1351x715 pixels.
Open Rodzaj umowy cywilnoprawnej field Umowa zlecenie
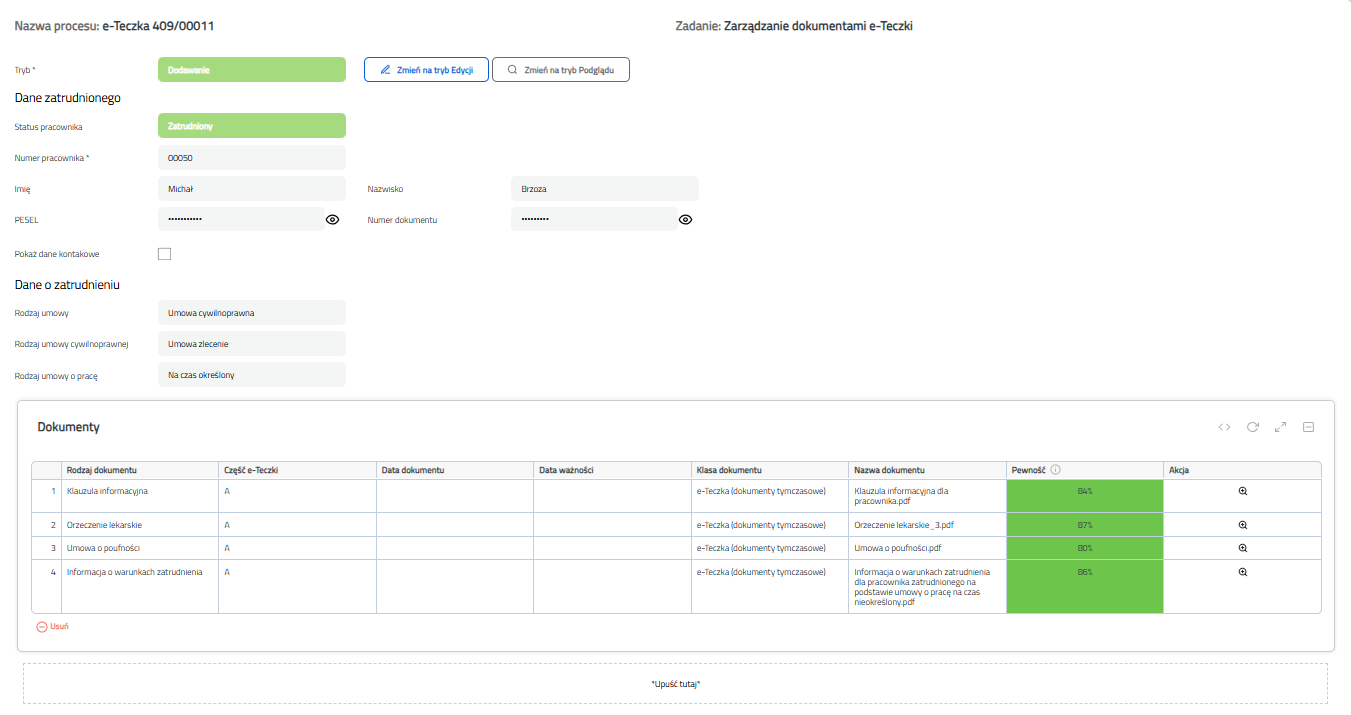pos(252,344)
